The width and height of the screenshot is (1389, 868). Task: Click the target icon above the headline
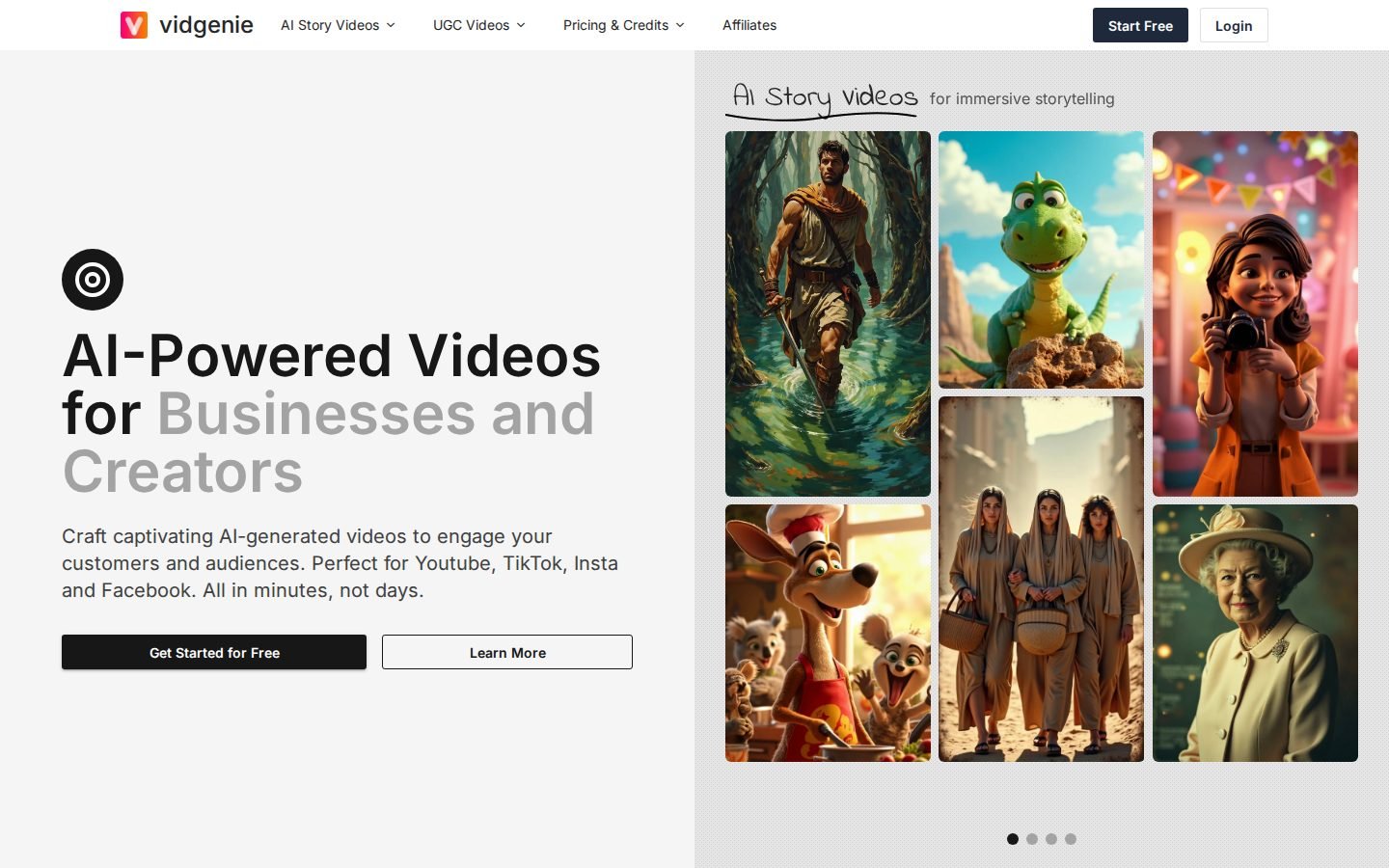pyautogui.click(x=93, y=280)
